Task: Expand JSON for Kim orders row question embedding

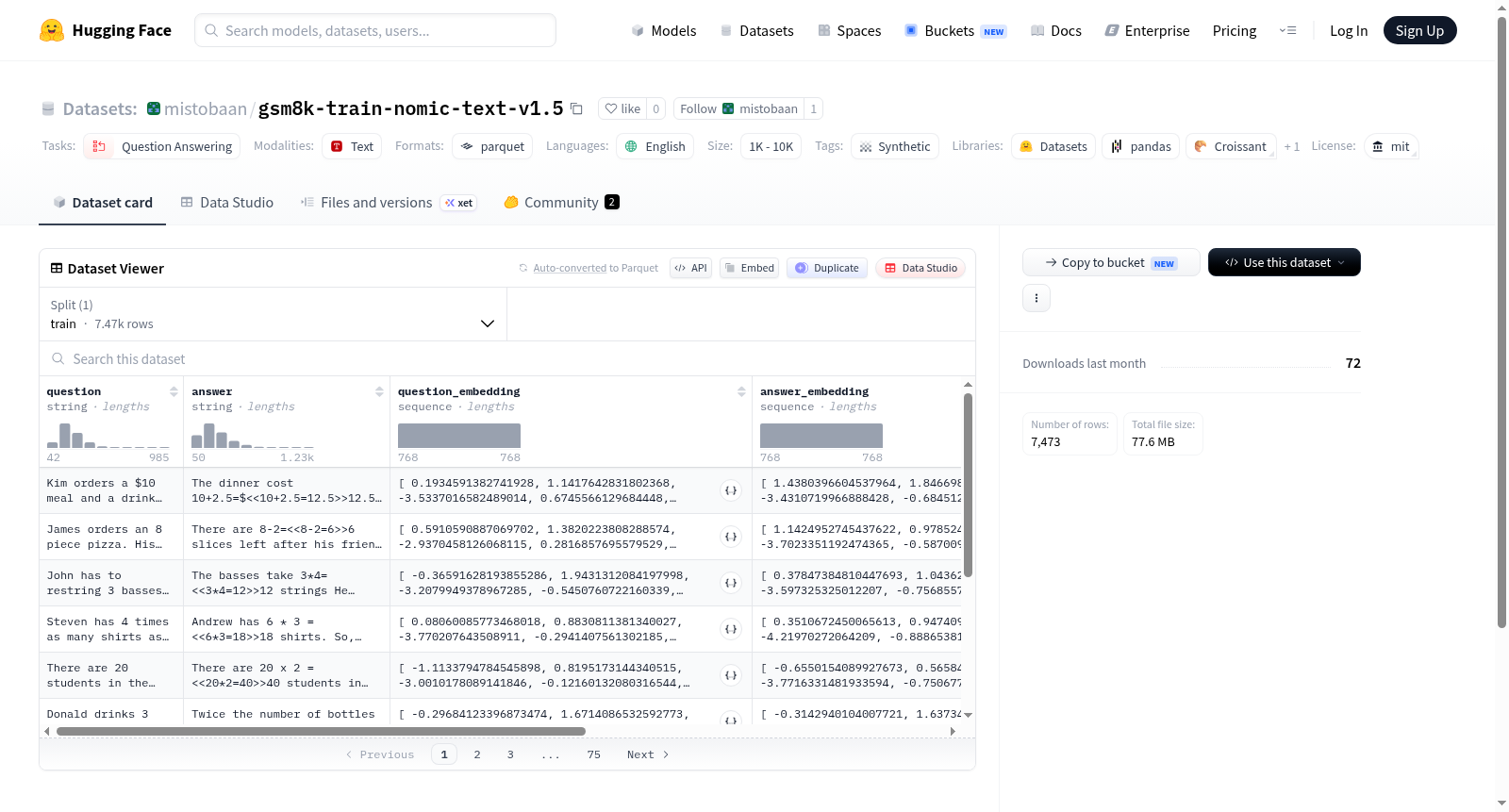Action: click(x=731, y=490)
